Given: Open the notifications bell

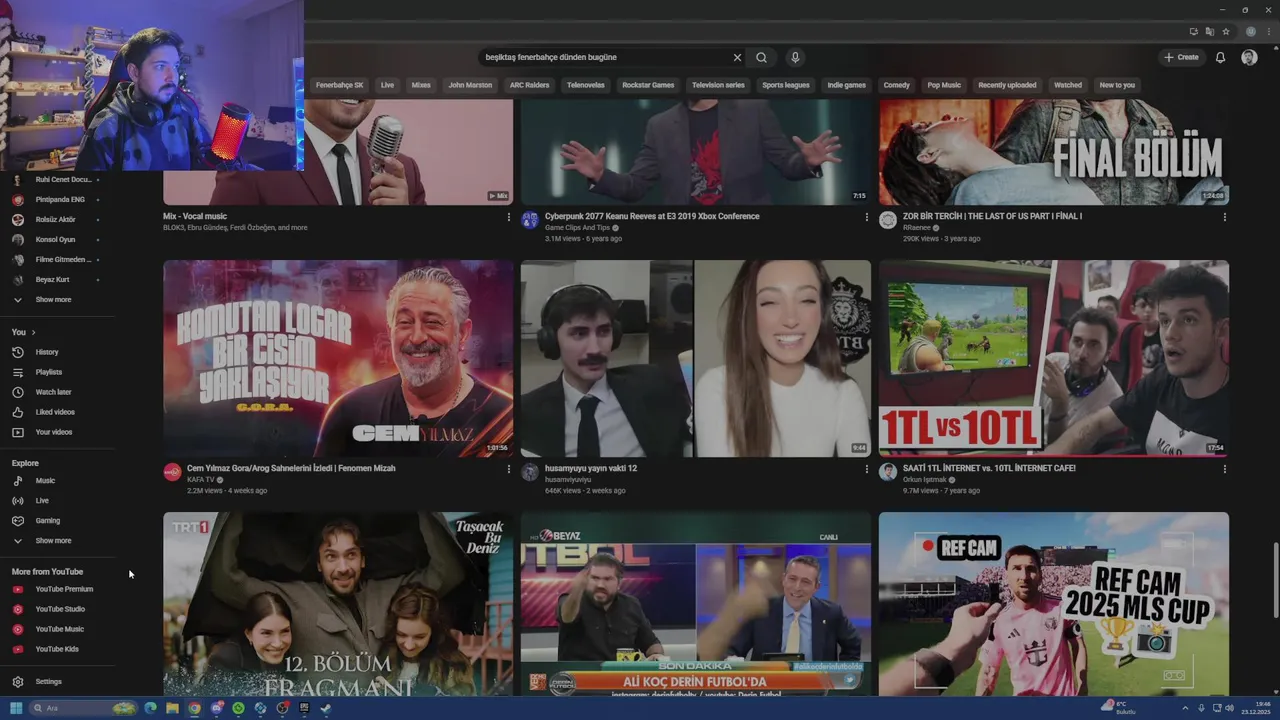Looking at the screenshot, I should pyautogui.click(x=1220, y=58).
